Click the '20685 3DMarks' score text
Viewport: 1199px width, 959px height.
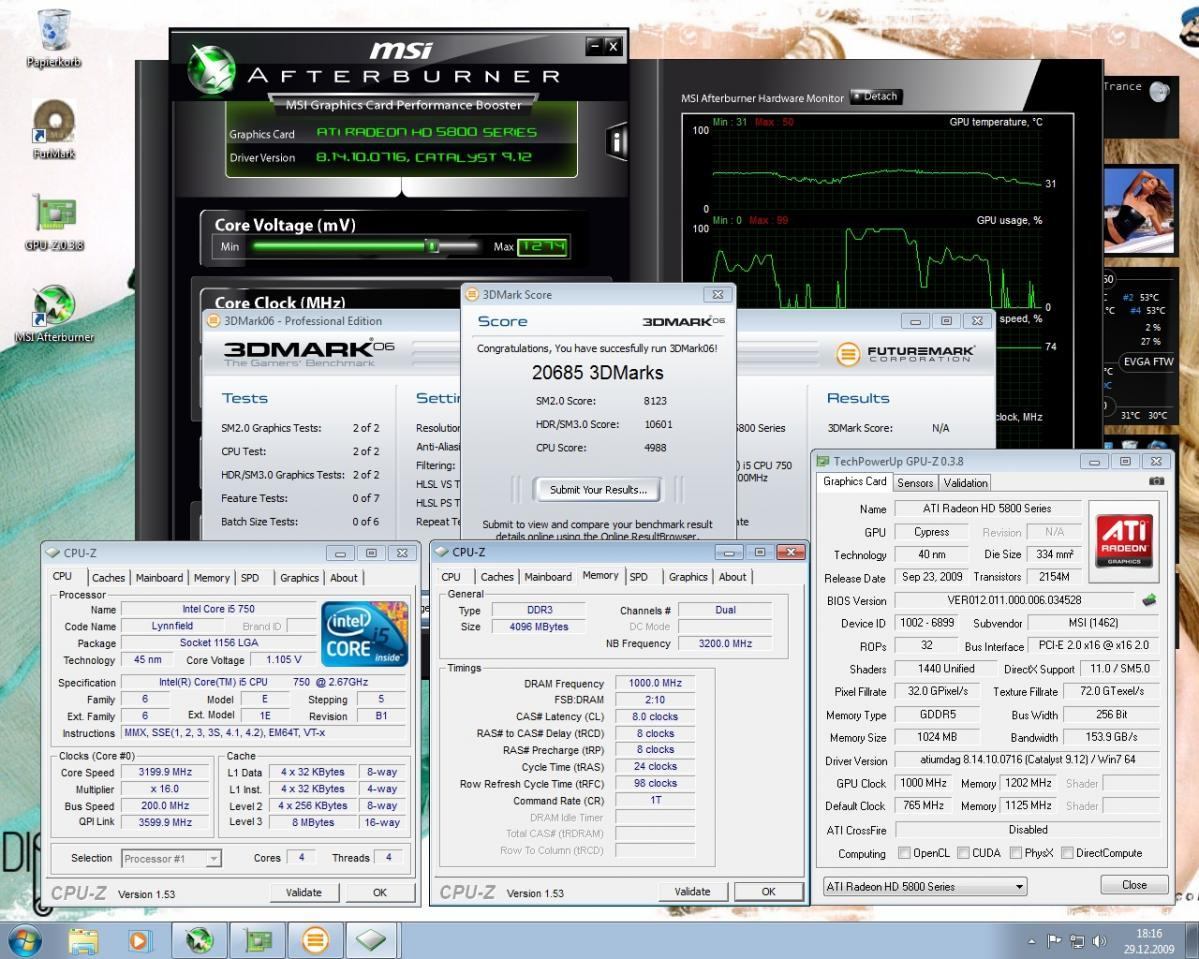pyautogui.click(x=597, y=372)
